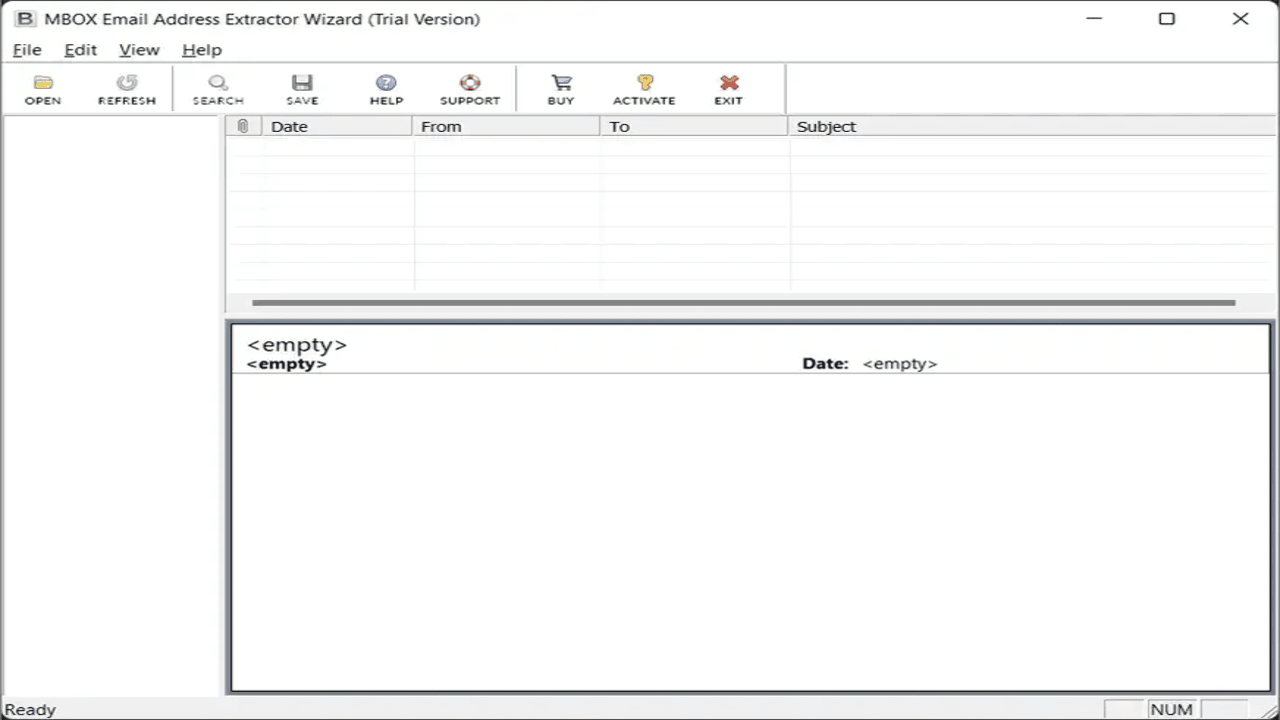Click the Exit red cross icon
Screen dimensions: 1280x720
pos(729,83)
